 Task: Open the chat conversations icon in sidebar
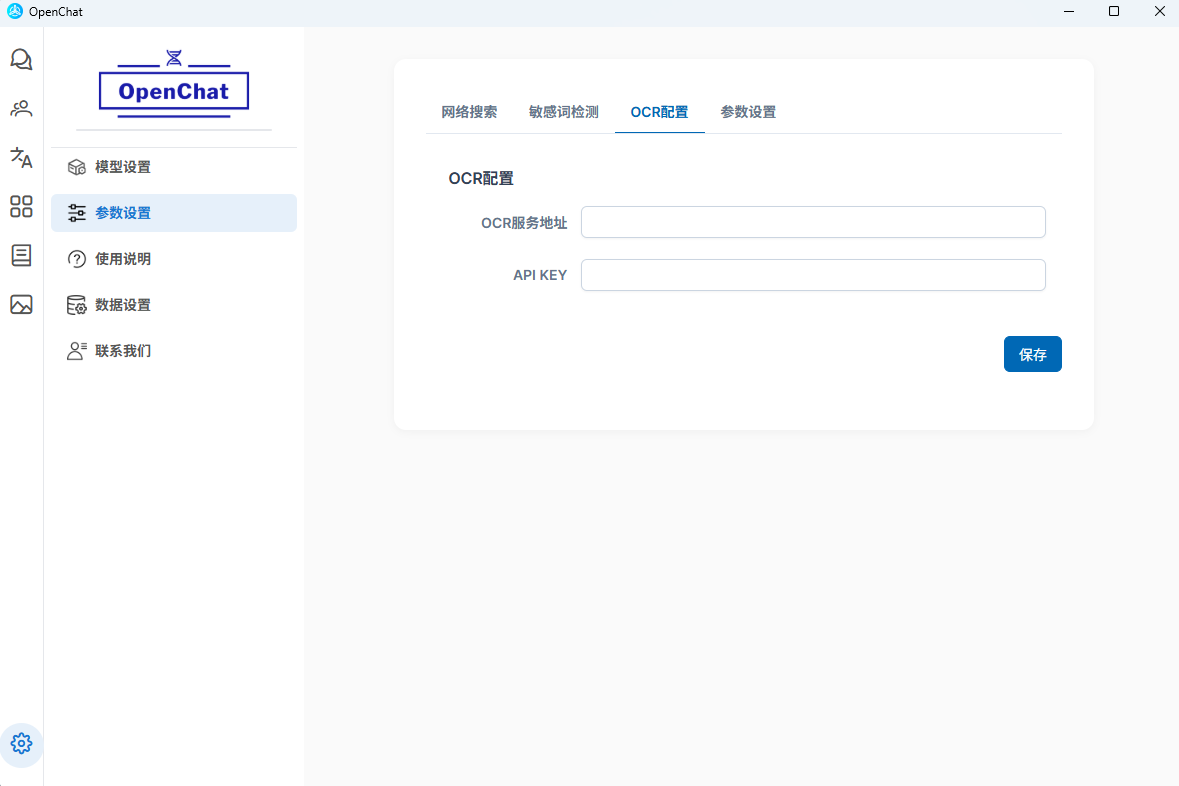(21, 59)
